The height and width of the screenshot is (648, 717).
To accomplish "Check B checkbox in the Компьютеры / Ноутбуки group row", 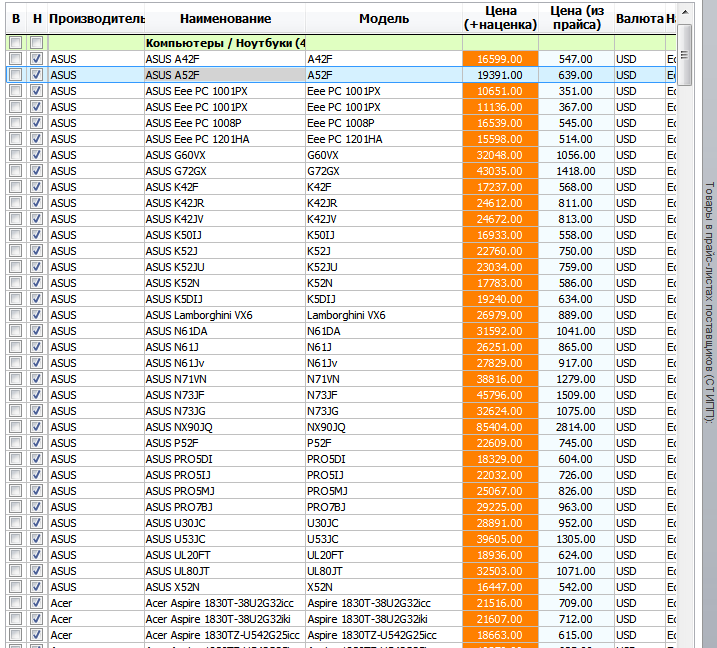I will click(x=16, y=43).
